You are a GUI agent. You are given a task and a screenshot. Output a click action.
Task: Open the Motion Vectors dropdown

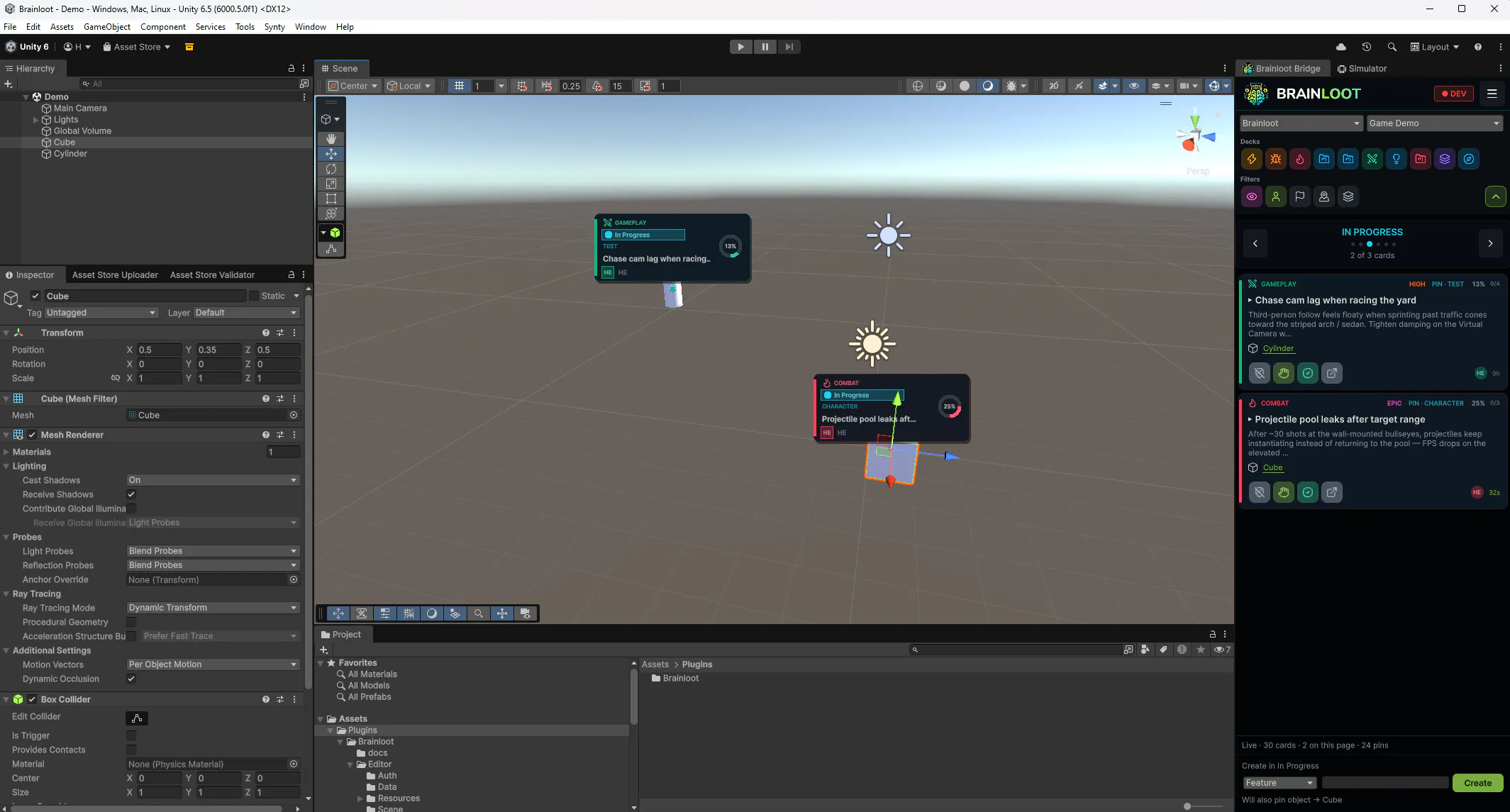[x=213, y=664]
